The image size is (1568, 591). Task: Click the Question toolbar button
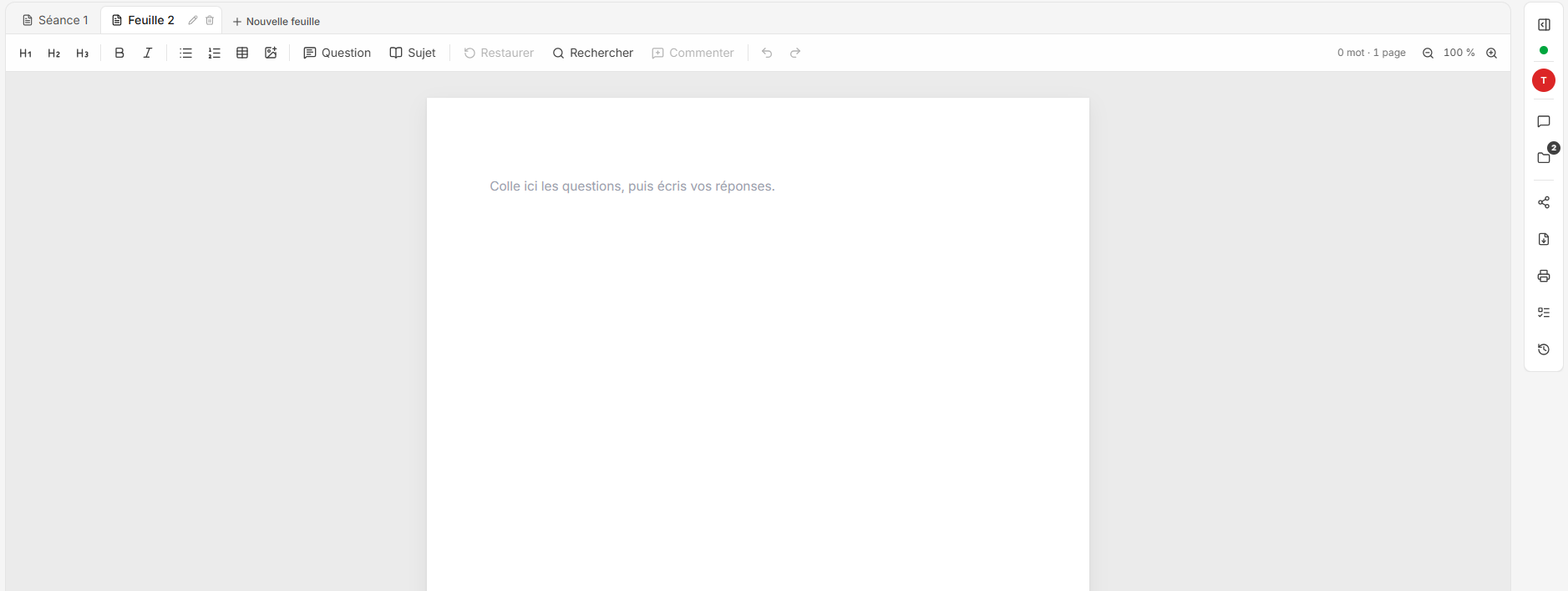coord(337,53)
